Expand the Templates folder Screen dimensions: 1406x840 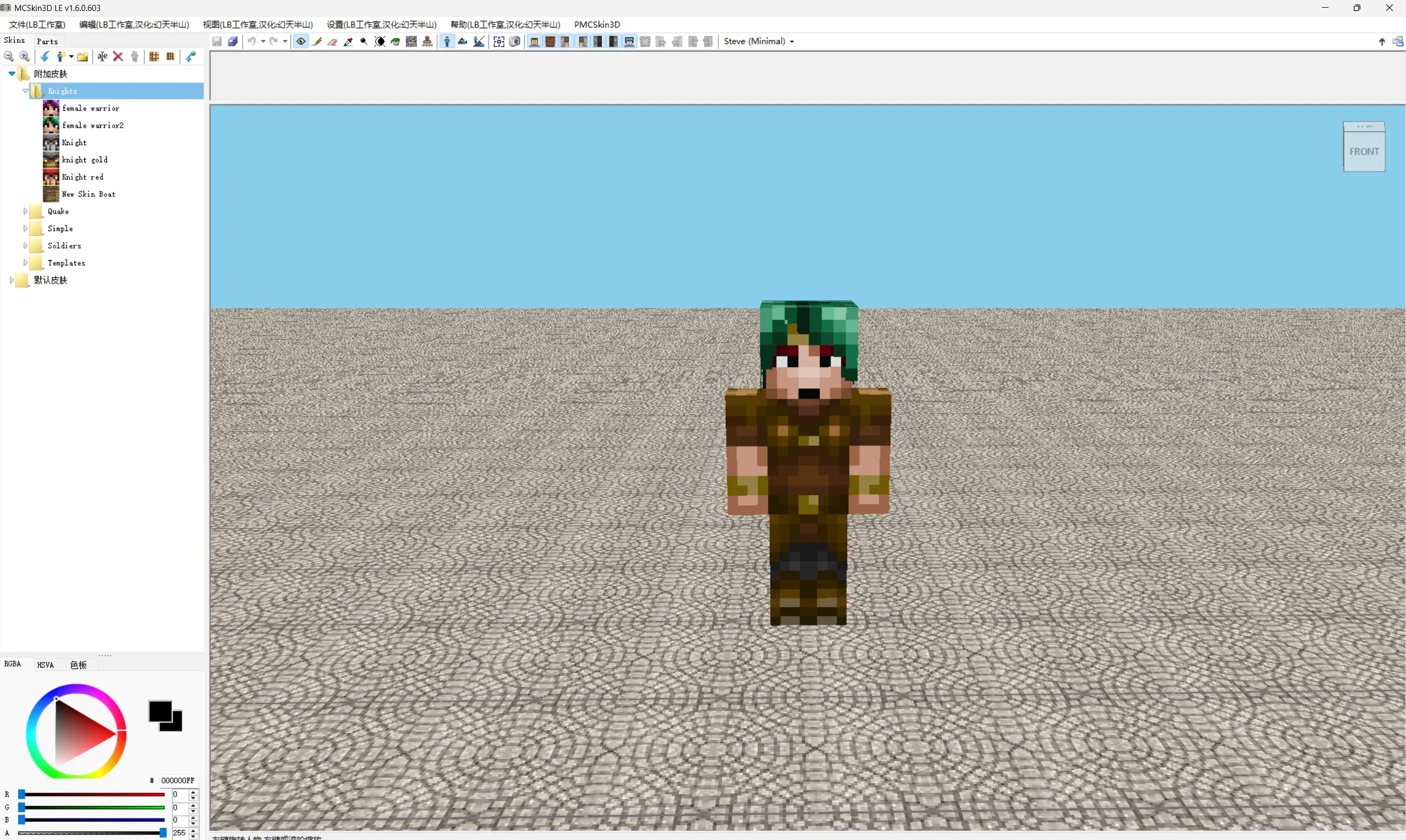click(25, 262)
